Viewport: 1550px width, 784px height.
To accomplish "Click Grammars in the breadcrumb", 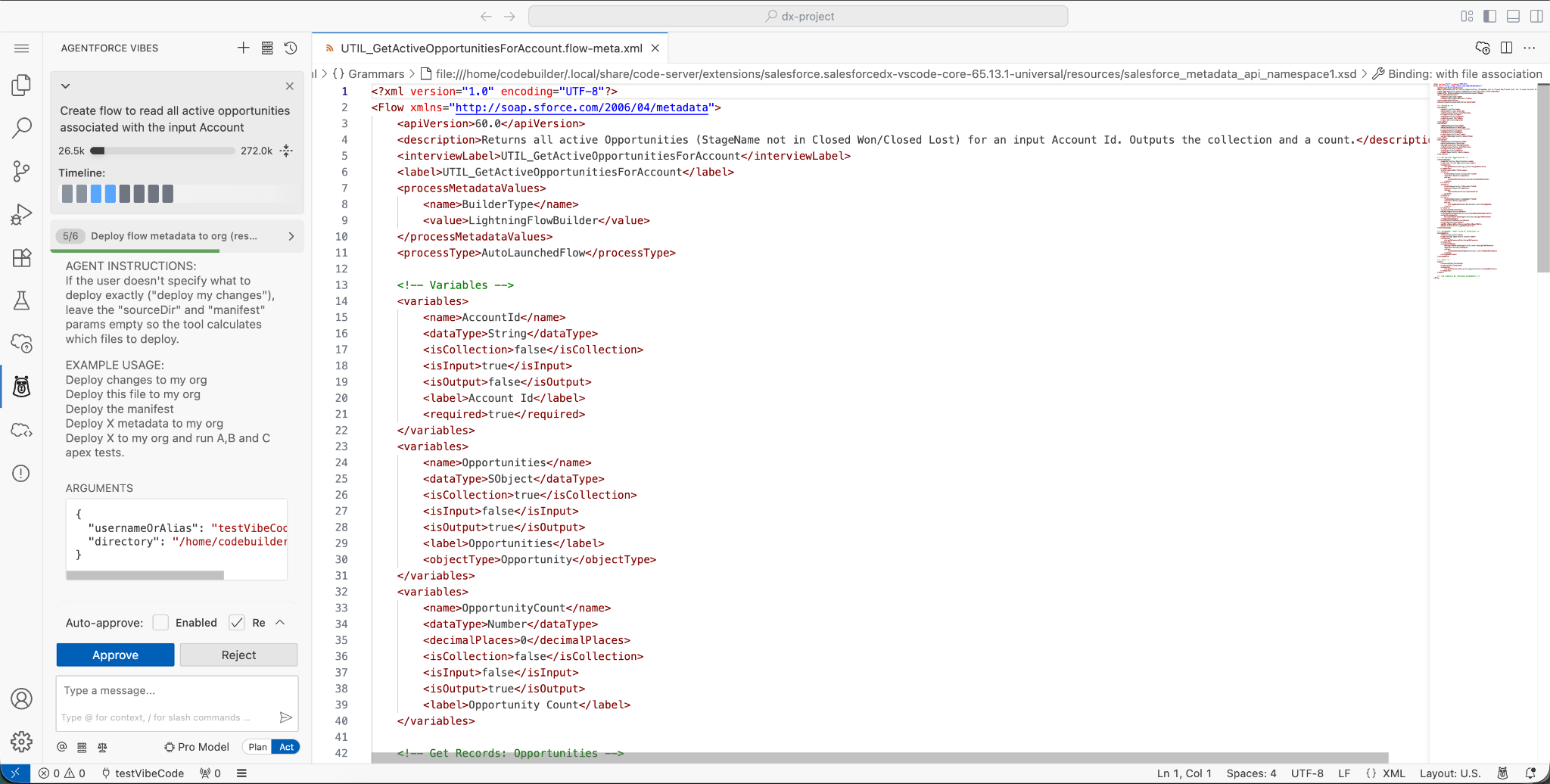I will coord(375,73).
